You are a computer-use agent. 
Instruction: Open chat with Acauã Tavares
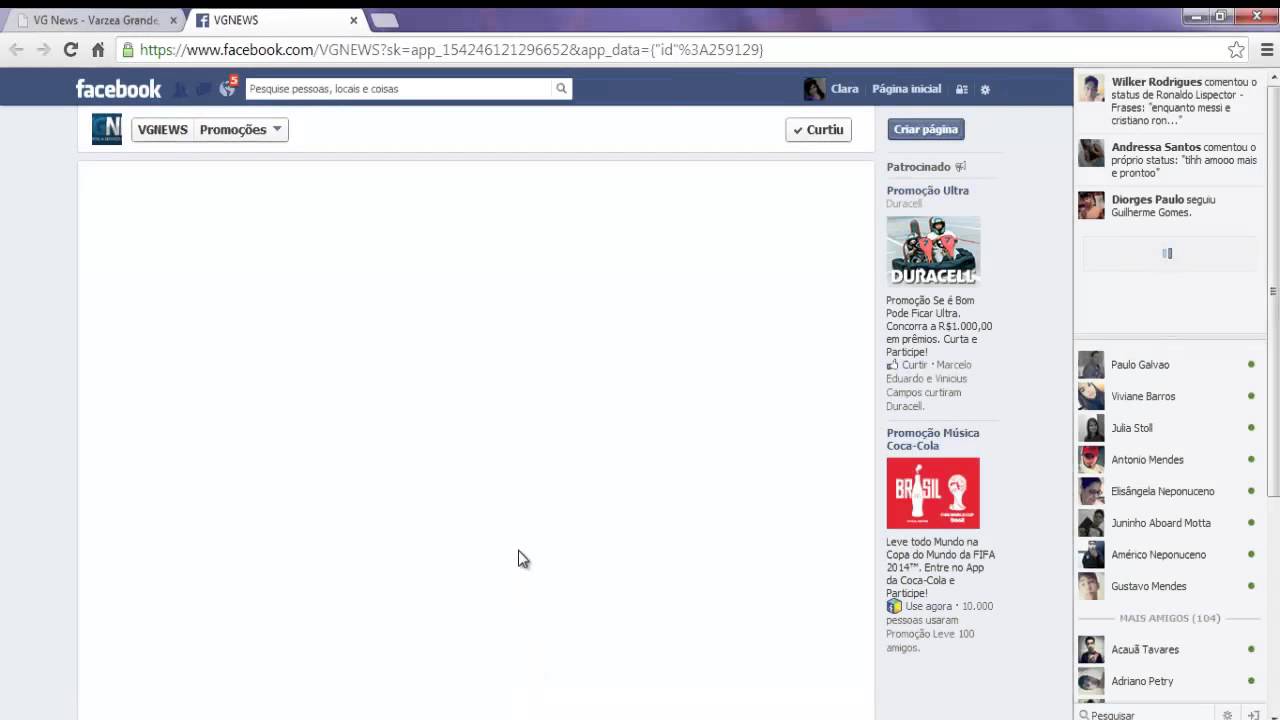tap(1168, 650)
